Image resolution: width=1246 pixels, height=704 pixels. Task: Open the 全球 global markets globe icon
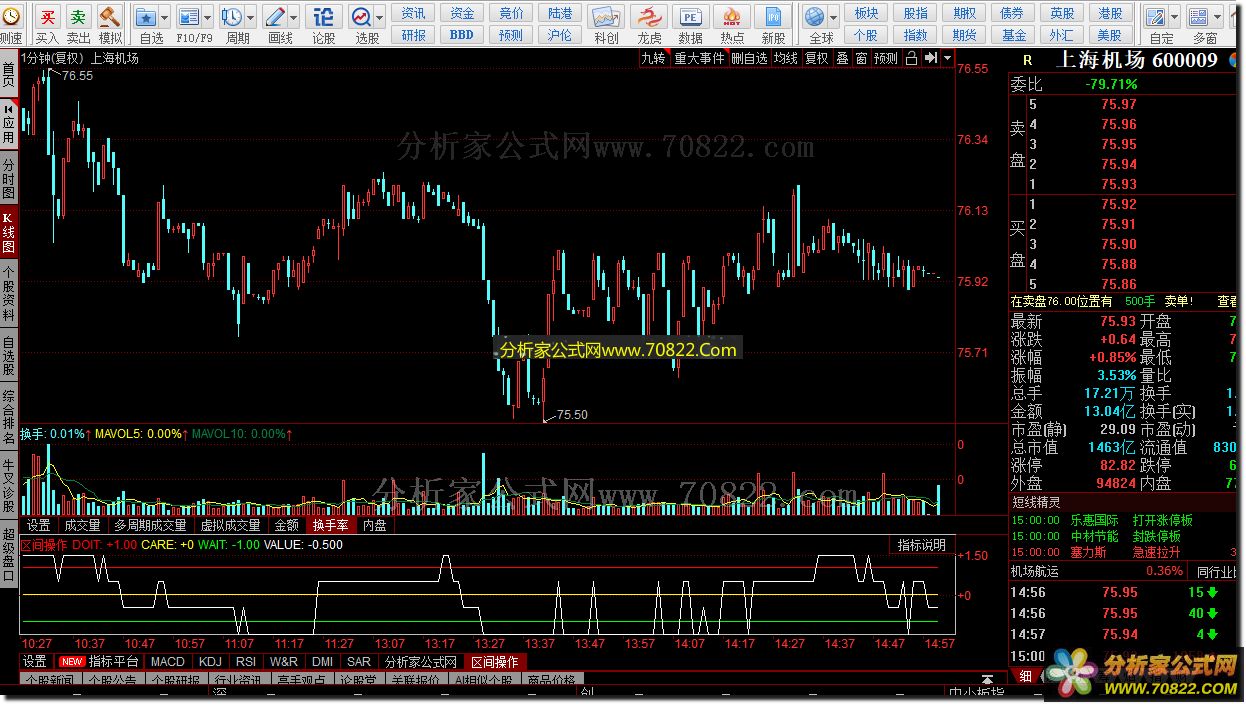(816, 17)
